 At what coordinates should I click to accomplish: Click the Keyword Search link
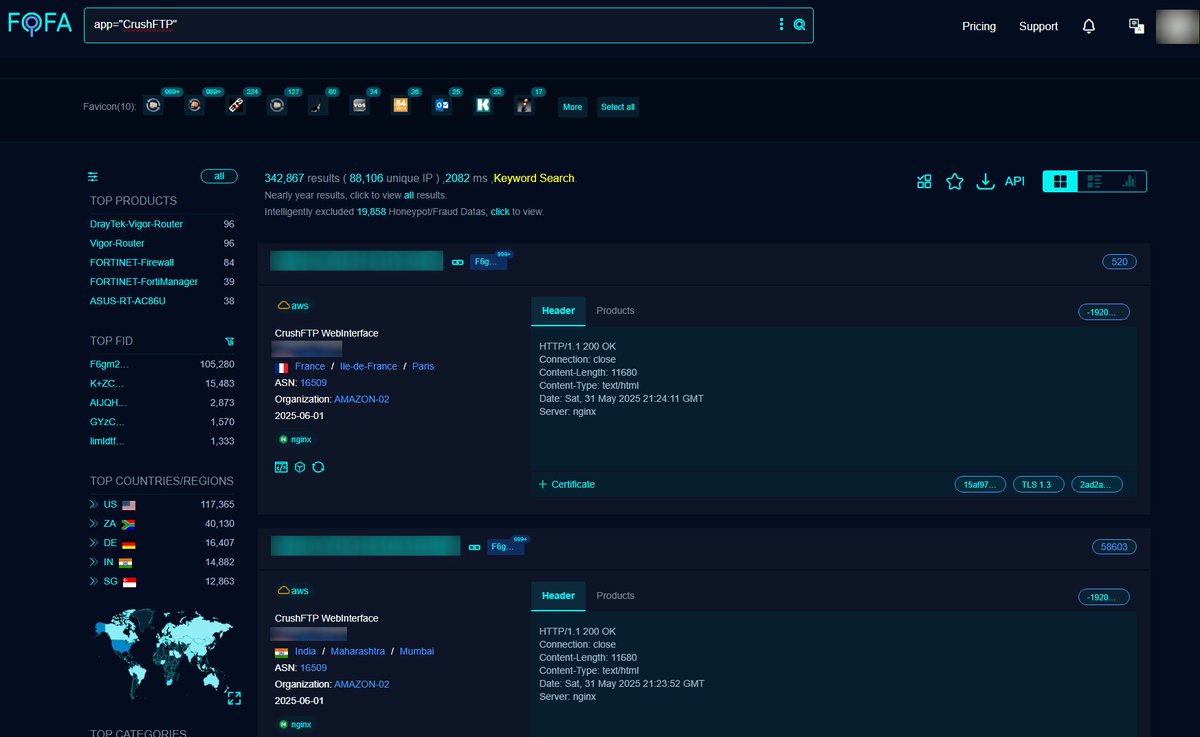pos(534,178)
